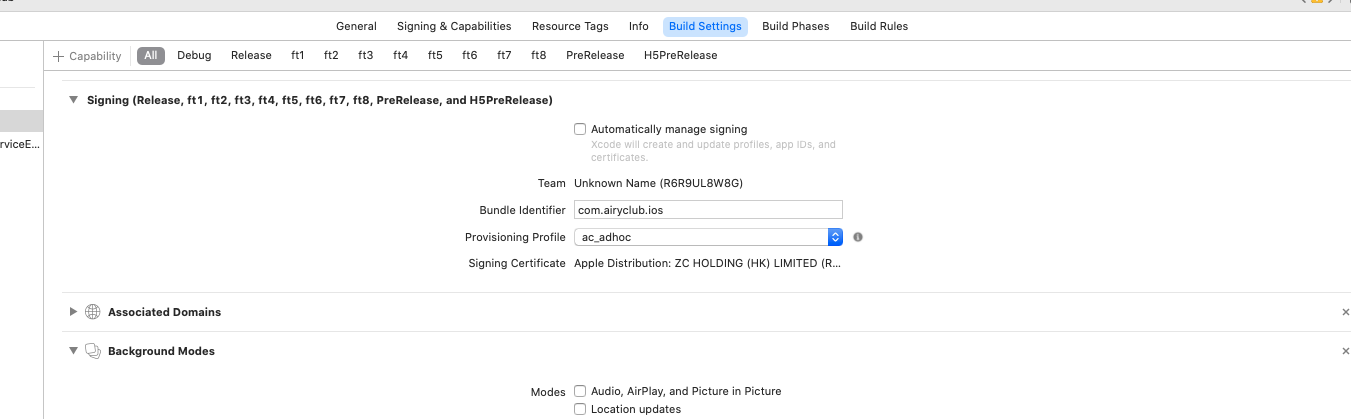Remove the Background Modes capability
The height and width of the screenshot is (419, 1351).
coord(1345,351)
